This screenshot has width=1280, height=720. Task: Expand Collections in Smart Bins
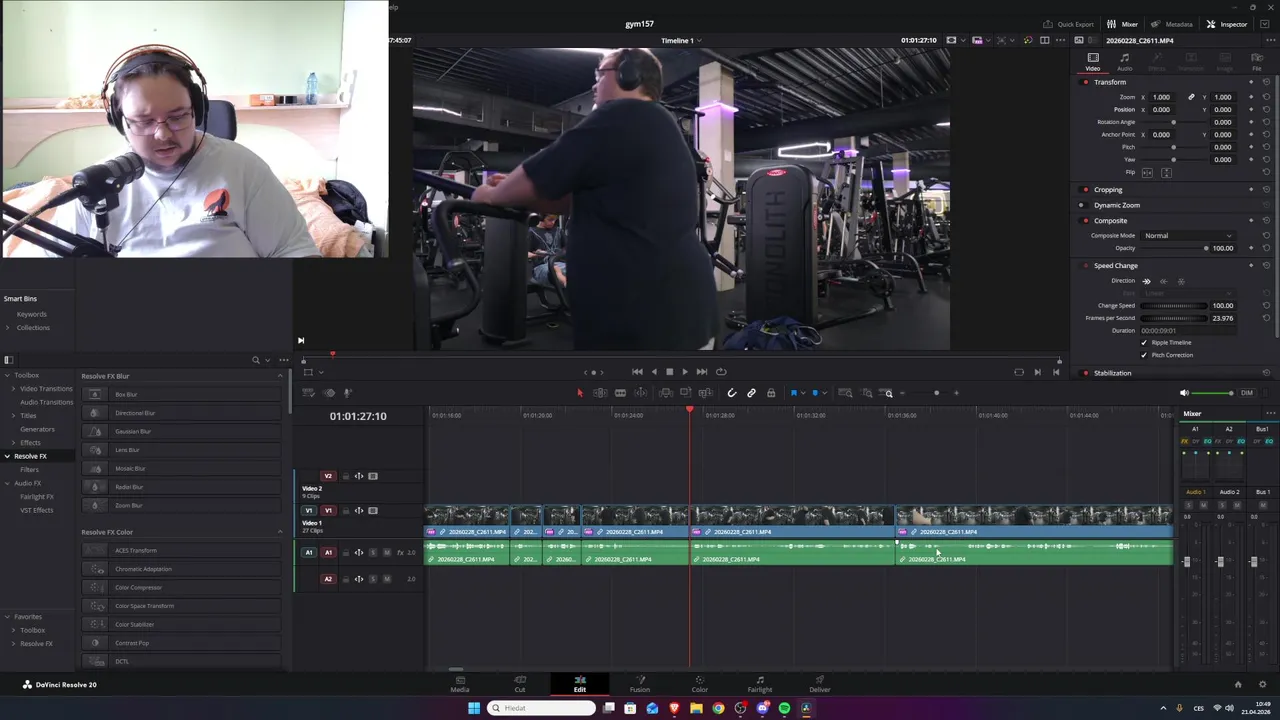(7, 328)
